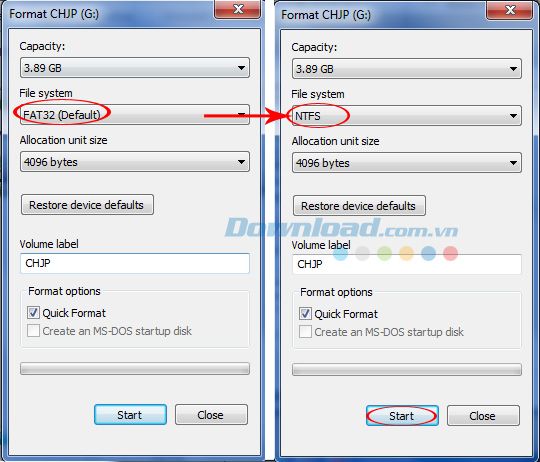540x462 pixels.
Task: Click Restore device defaults in right dialog
Action: tap(359, 206)
